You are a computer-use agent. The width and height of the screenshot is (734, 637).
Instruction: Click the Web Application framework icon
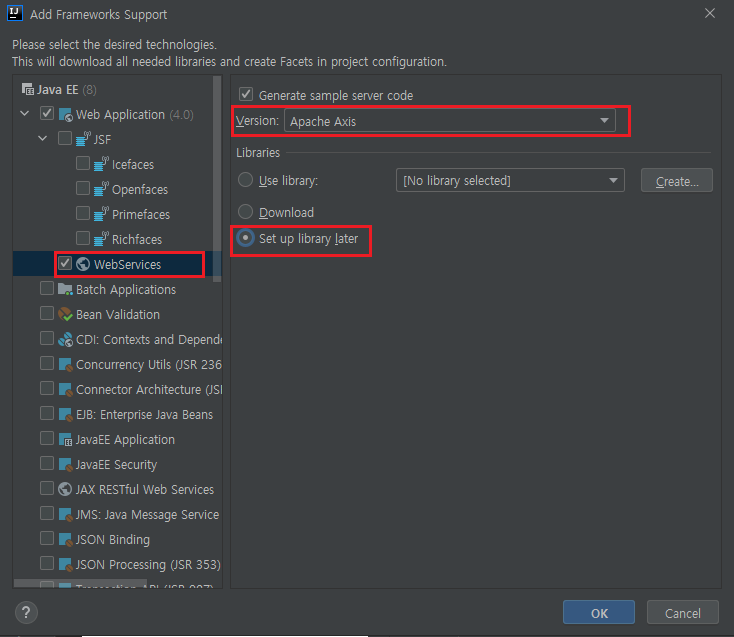pyautogui.click(x=65, y=114)
